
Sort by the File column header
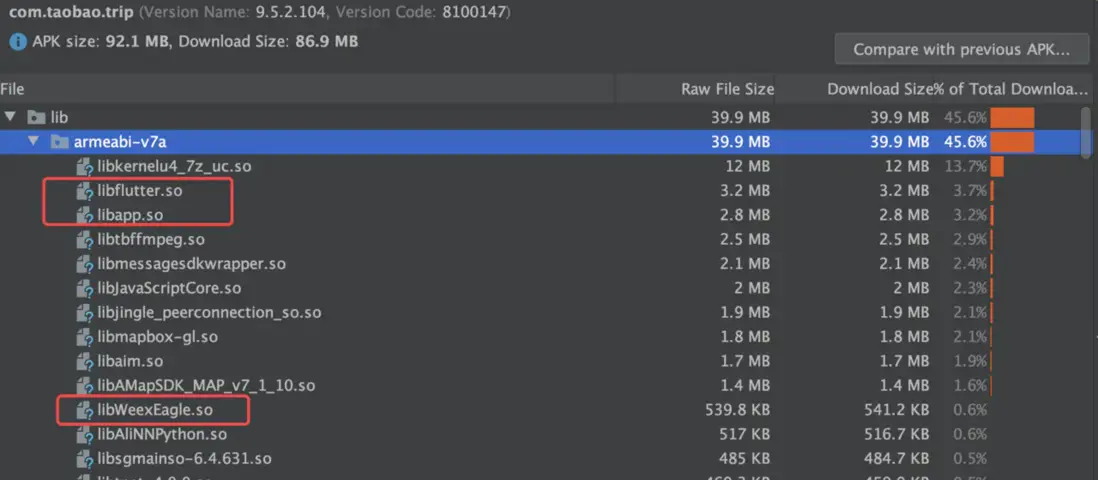(x=300, y=89)
